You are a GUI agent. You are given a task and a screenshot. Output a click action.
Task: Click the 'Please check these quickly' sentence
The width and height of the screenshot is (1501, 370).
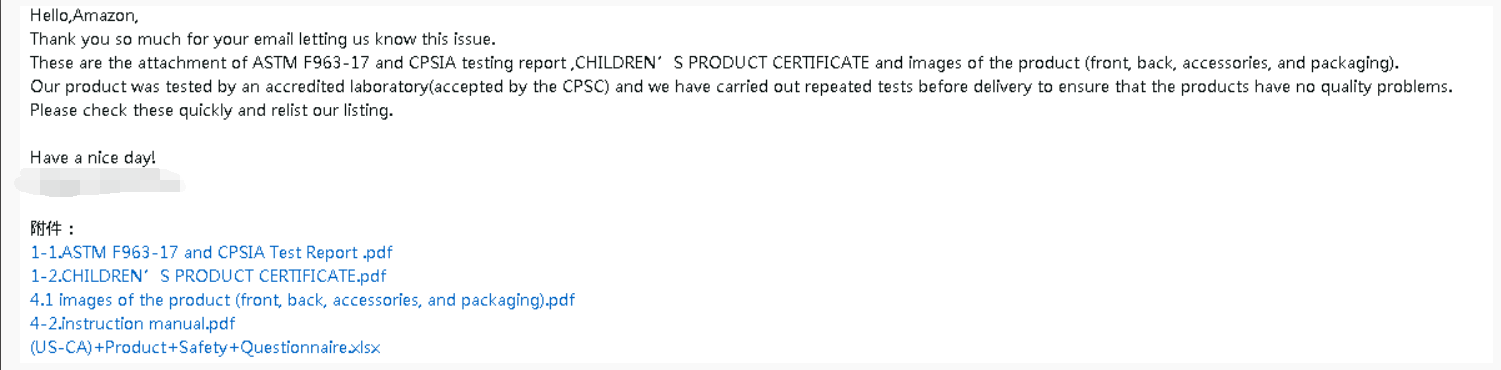pos(211,110)
